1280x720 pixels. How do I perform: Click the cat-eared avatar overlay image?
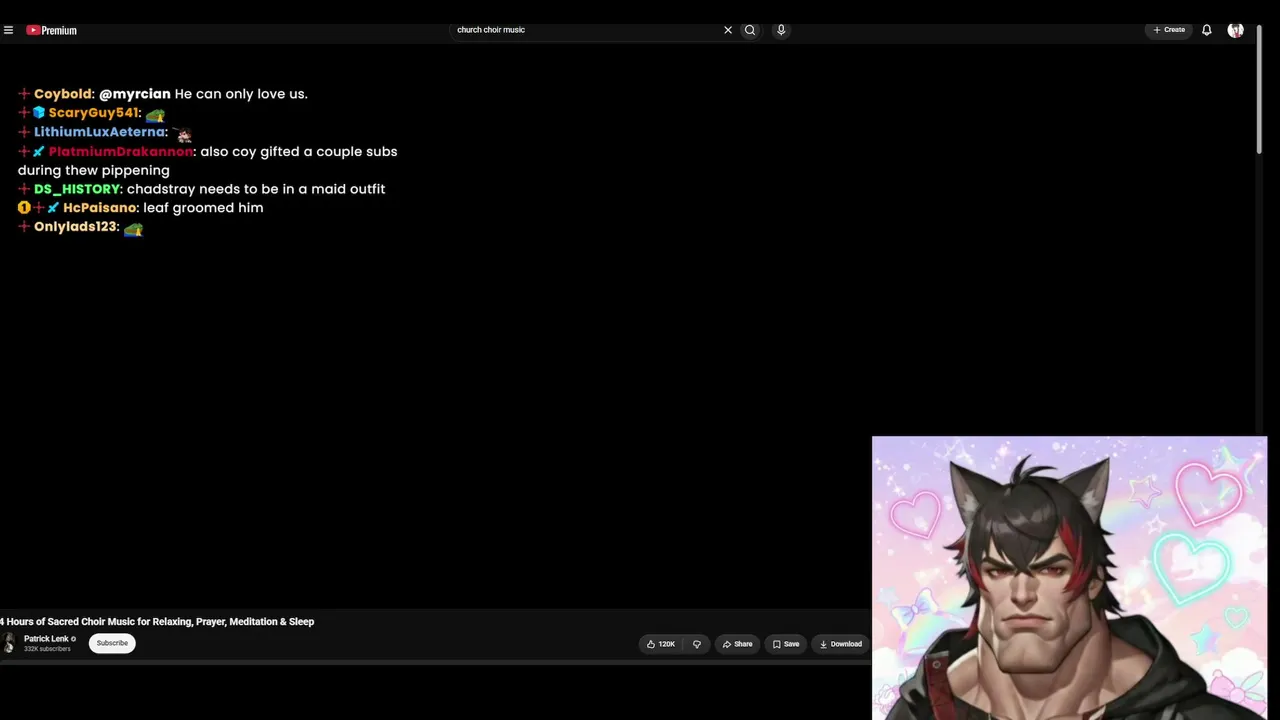point(1069,578)
